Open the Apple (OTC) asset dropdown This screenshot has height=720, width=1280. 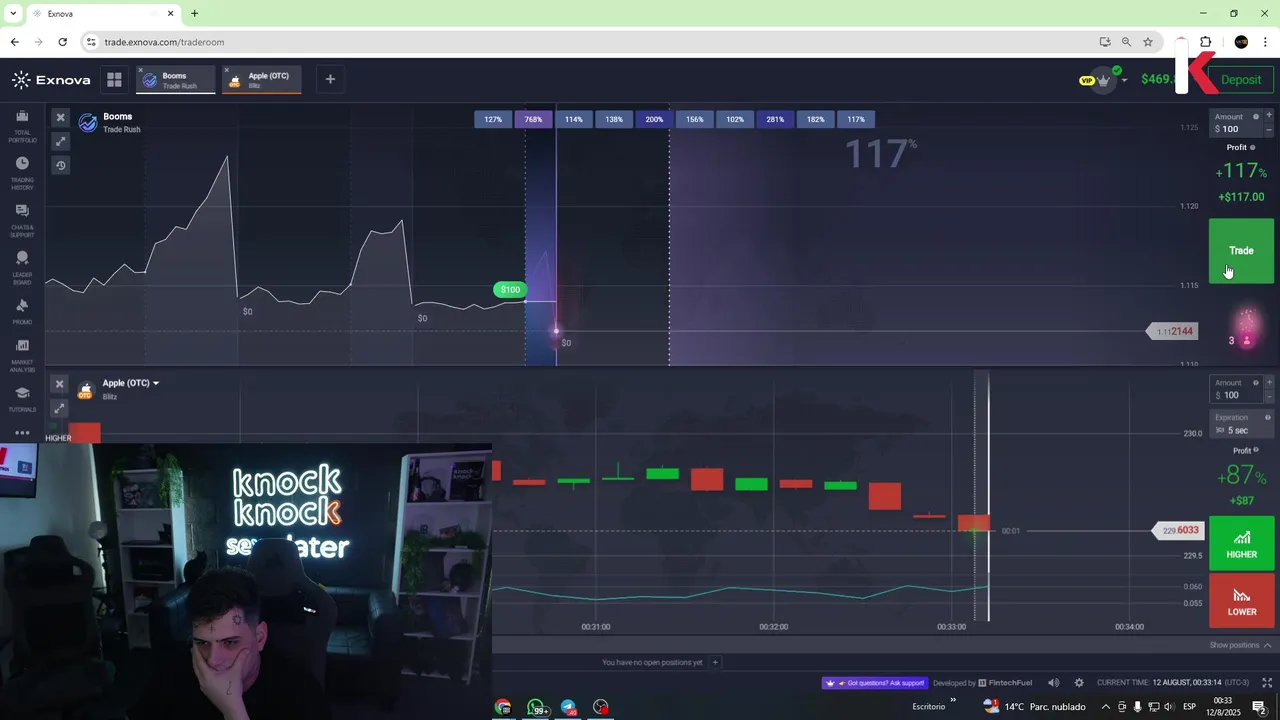click(x=131, y=383)
